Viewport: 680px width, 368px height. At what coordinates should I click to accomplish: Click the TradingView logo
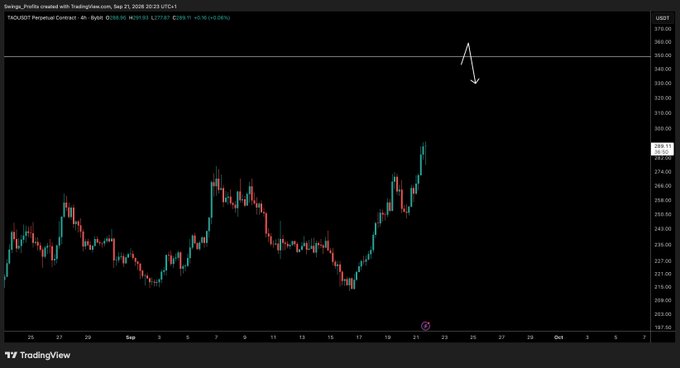click(38, 355)
